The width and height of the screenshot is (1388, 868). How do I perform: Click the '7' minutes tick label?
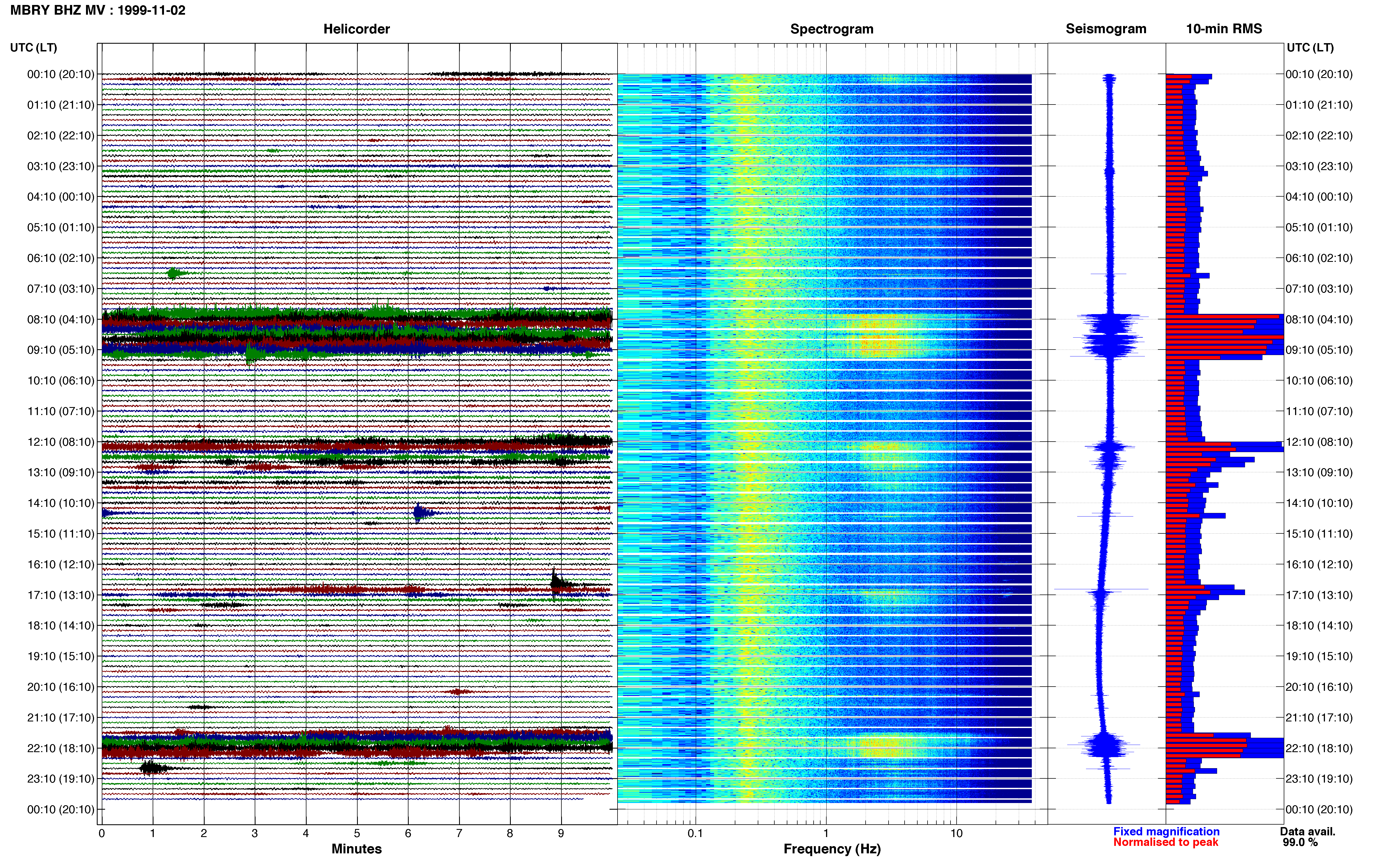(x=459, y=833)
